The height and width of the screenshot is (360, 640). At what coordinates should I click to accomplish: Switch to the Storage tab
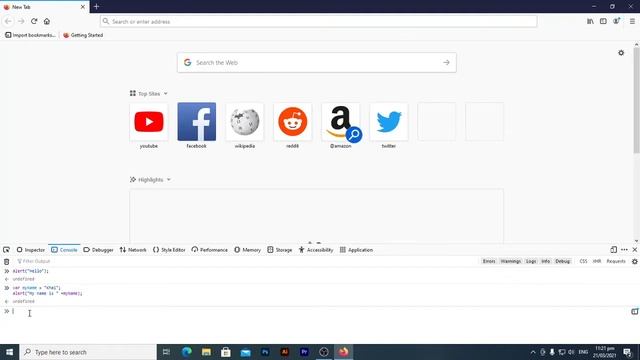click(x=280, y=250)
